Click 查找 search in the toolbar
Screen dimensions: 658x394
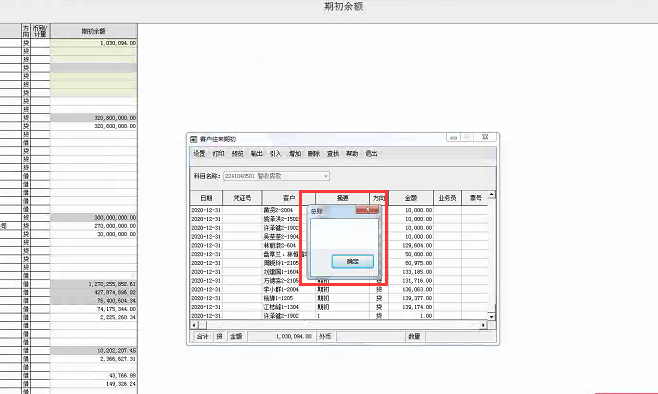coord(333,154)
